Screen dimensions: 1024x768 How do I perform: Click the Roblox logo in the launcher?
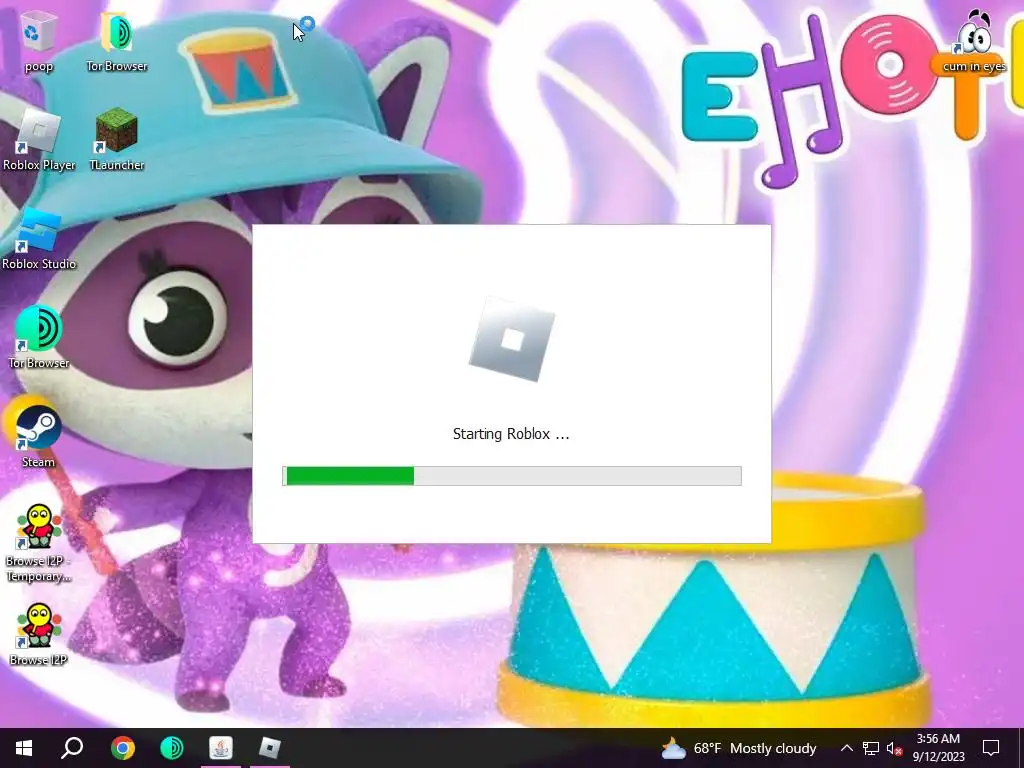(x=512, y=339)
